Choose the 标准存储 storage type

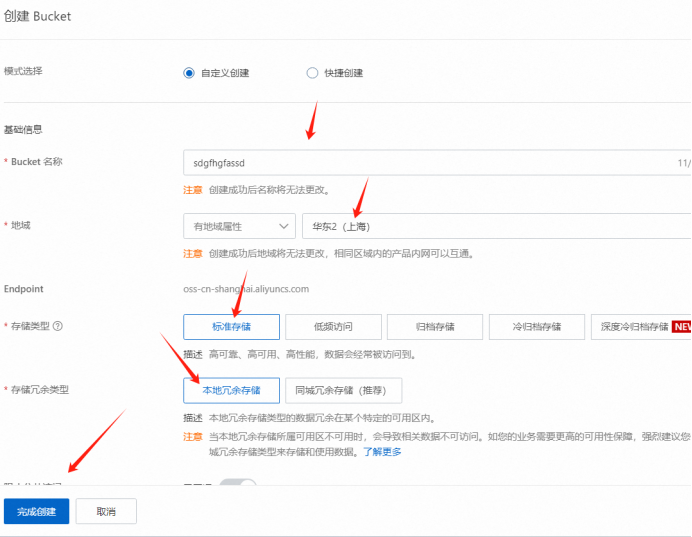[231, 327]
